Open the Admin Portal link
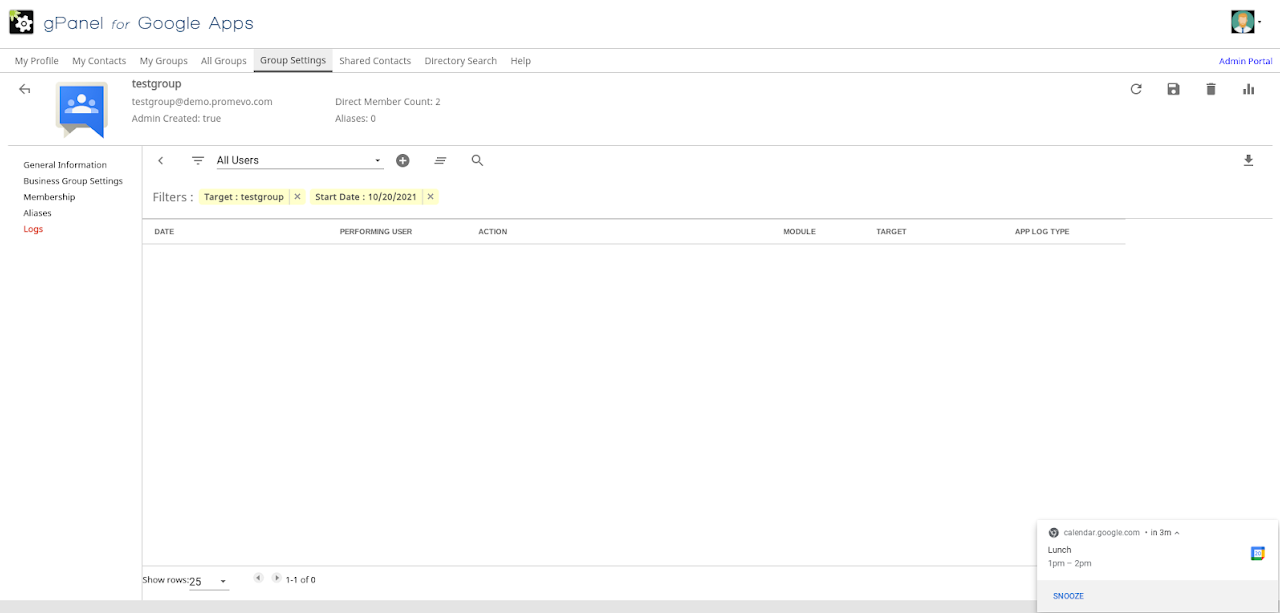Image resolution: width=1280 pixels, height=613 pixels. (1245, 61)
